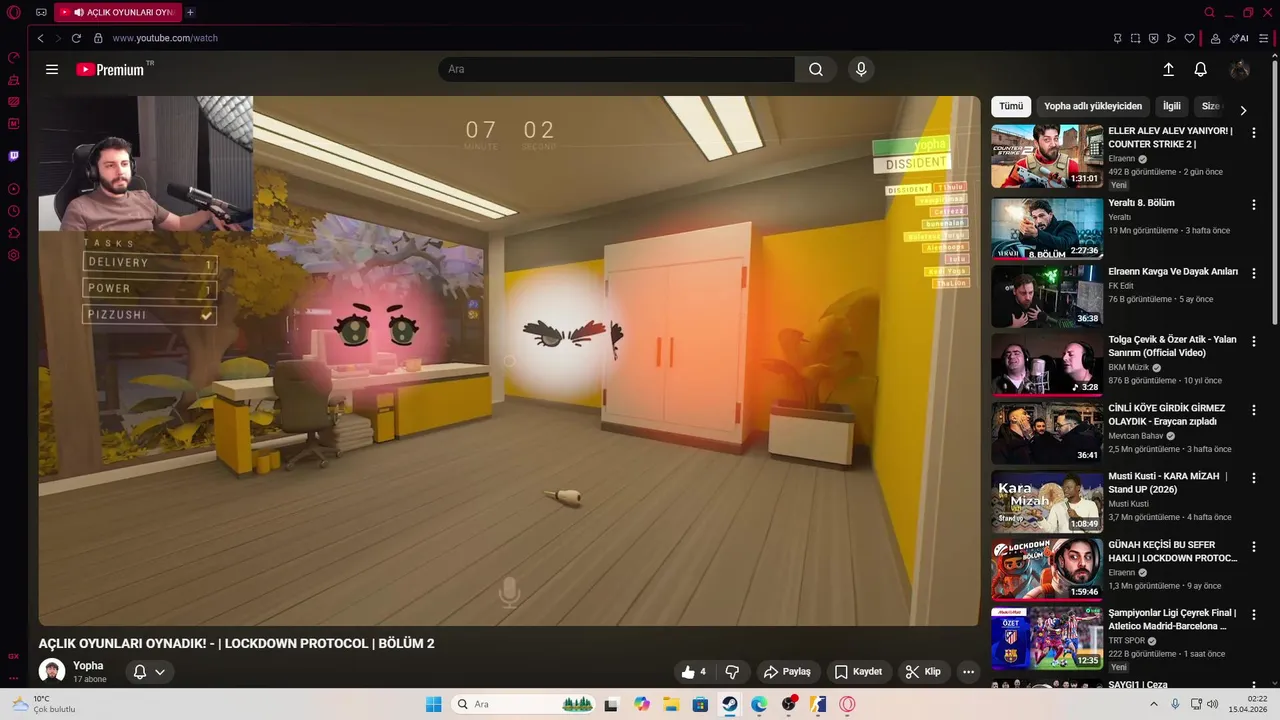This screenshot has width=1280, height=720.
Task: Show hidden system tray icons
Action: tap(1154, 704)
